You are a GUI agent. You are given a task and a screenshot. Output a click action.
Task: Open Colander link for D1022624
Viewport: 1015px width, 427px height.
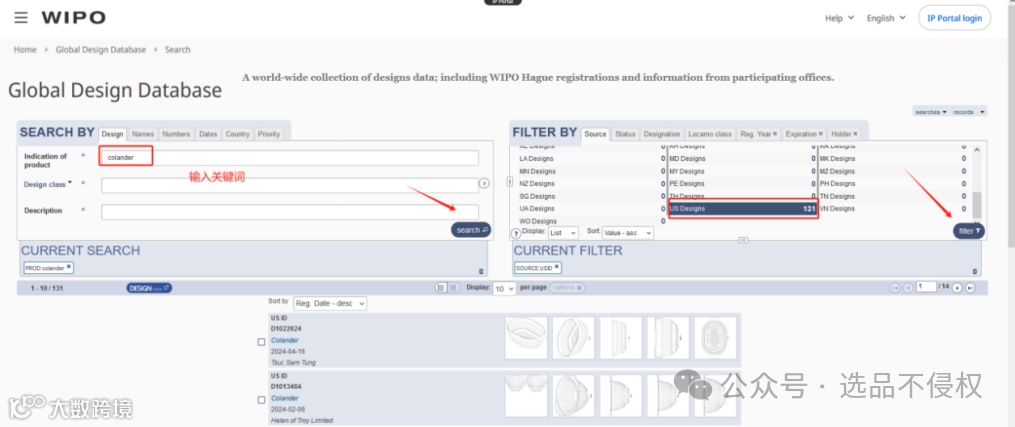[x=285, y=340]
